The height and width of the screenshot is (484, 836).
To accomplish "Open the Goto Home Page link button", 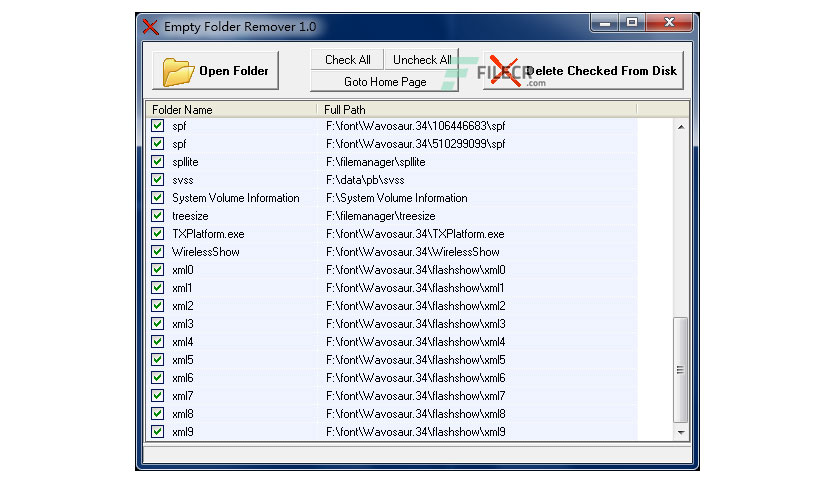I will [x=385, y=82].
